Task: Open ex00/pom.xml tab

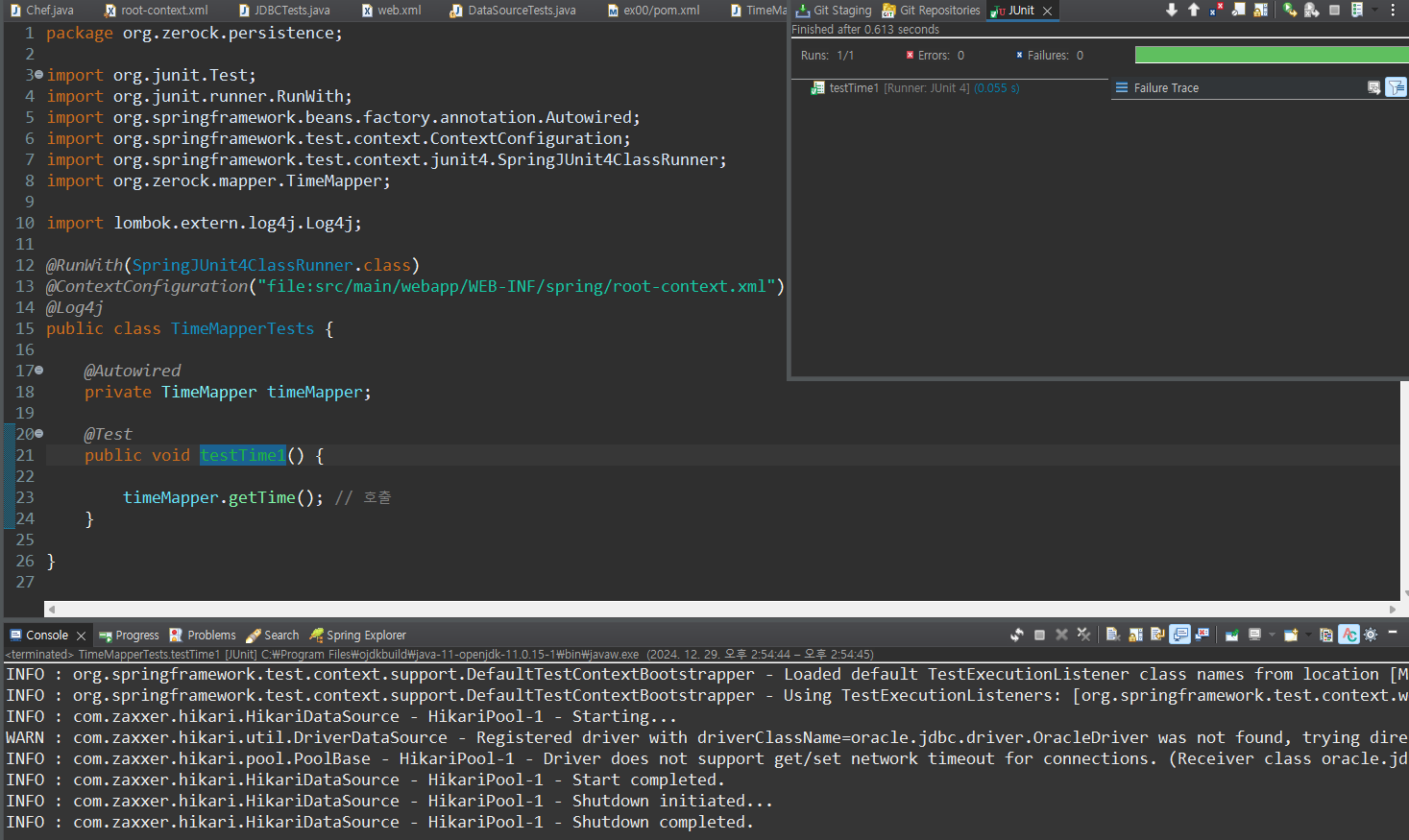Action: (653, 11)
